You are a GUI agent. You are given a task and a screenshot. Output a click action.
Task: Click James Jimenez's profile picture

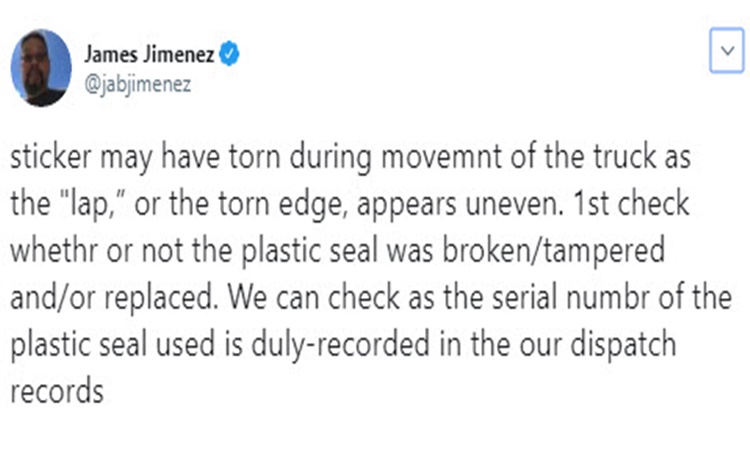click(x=41, y=67)
